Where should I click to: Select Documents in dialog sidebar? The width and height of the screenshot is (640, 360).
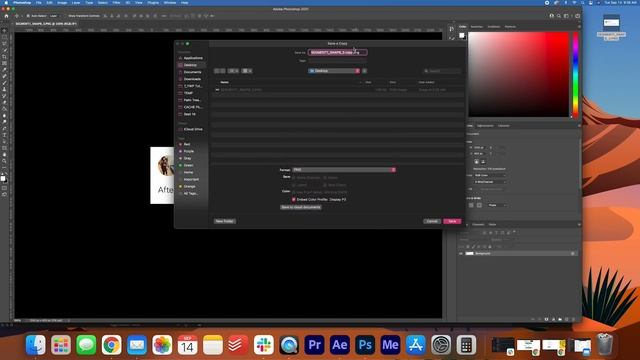(x=192, y=72)
